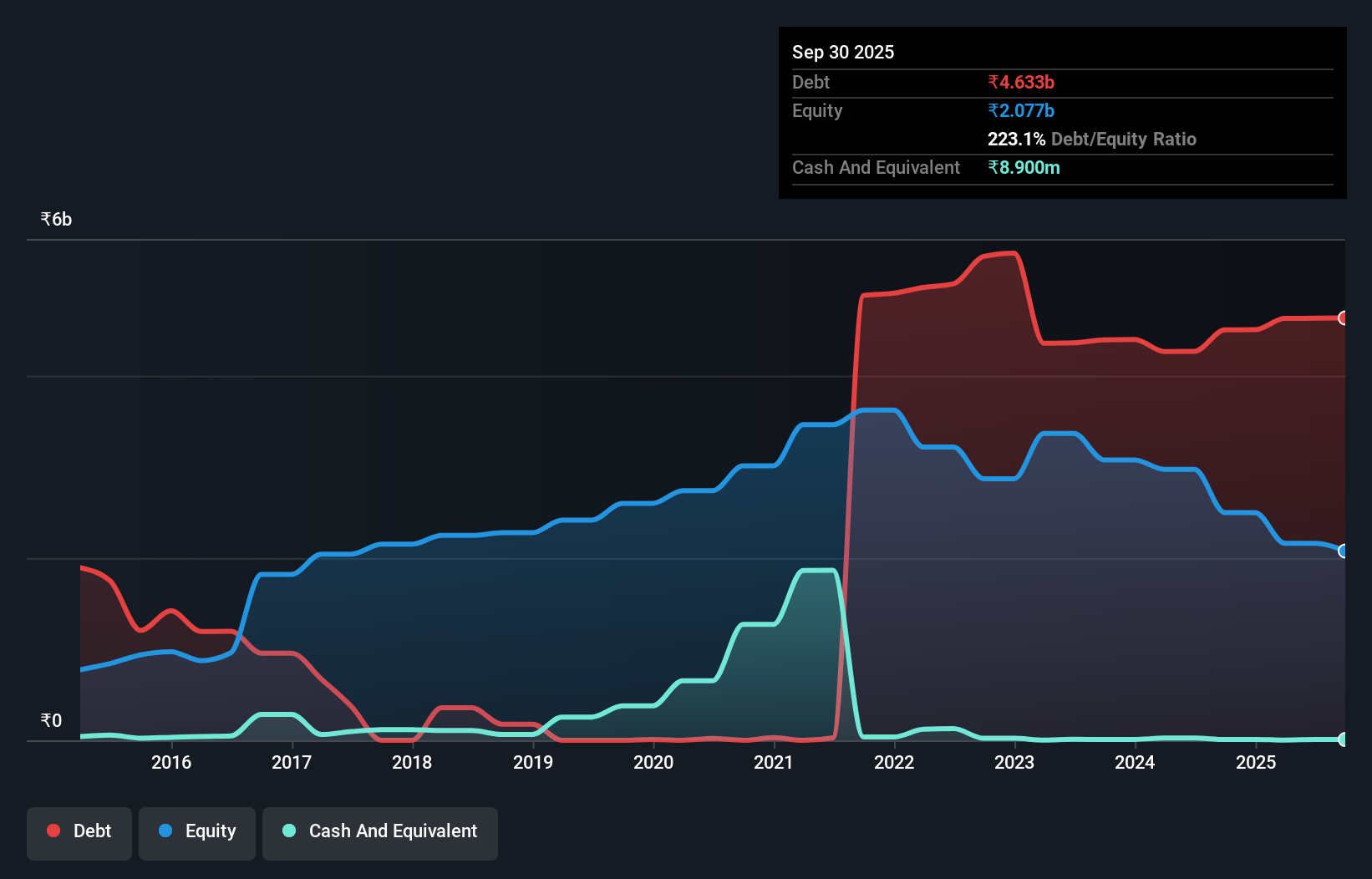Toggle the Debt series legend button

[79, 833]
